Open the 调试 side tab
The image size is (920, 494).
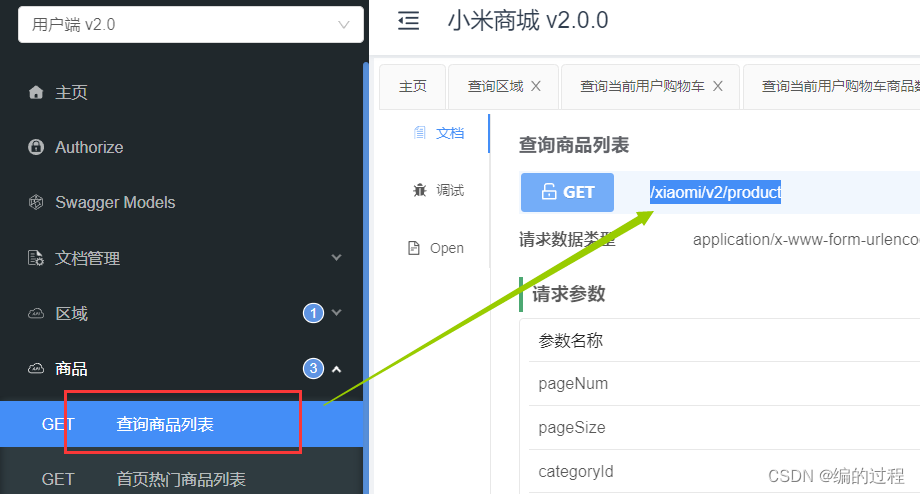pyautogui.click(x=450, y=190)
